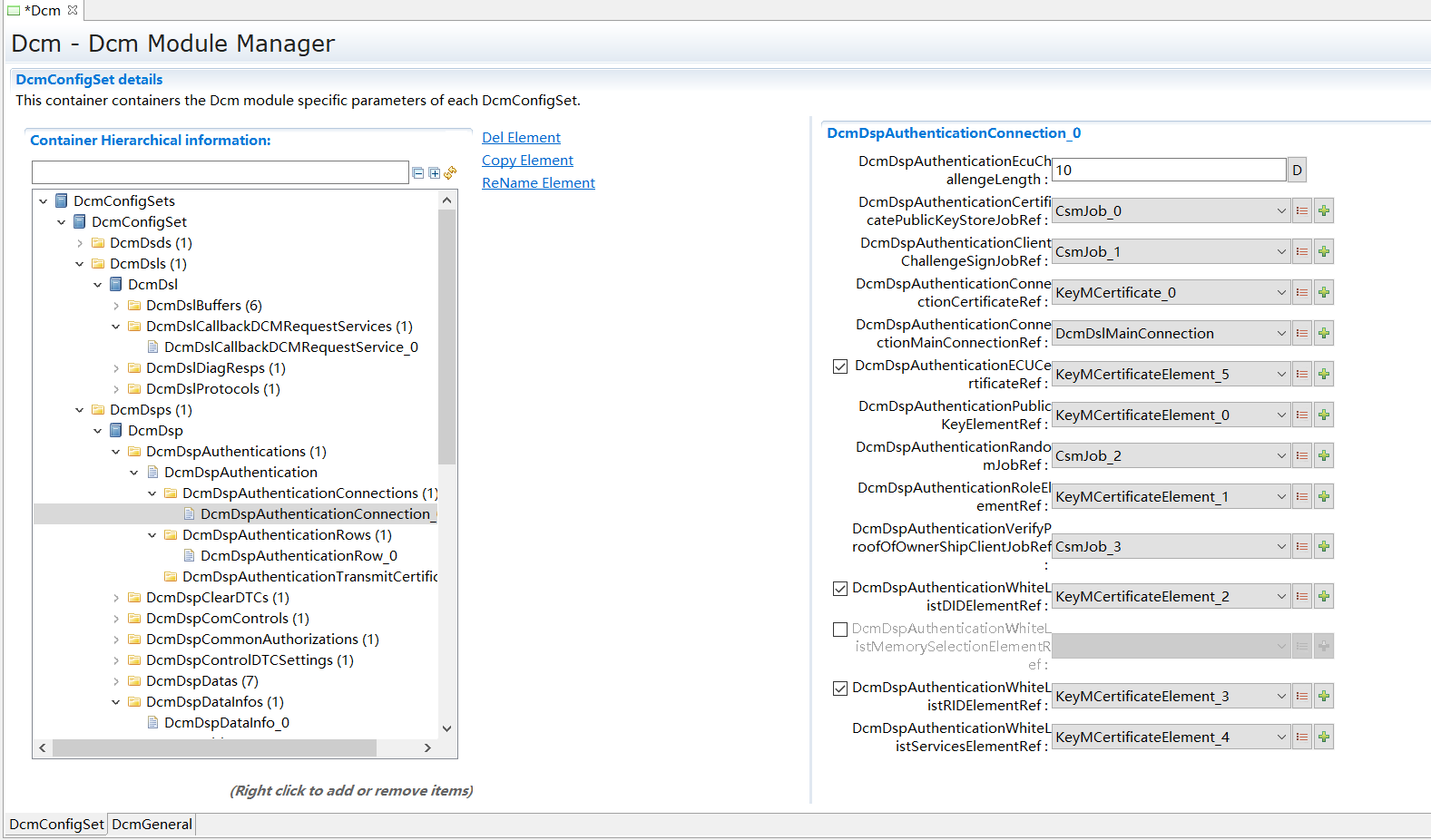Switch to the DcmGeneral tab
Image resolution: width=1431 pixels, height=840 pixels.
point(152,824)
